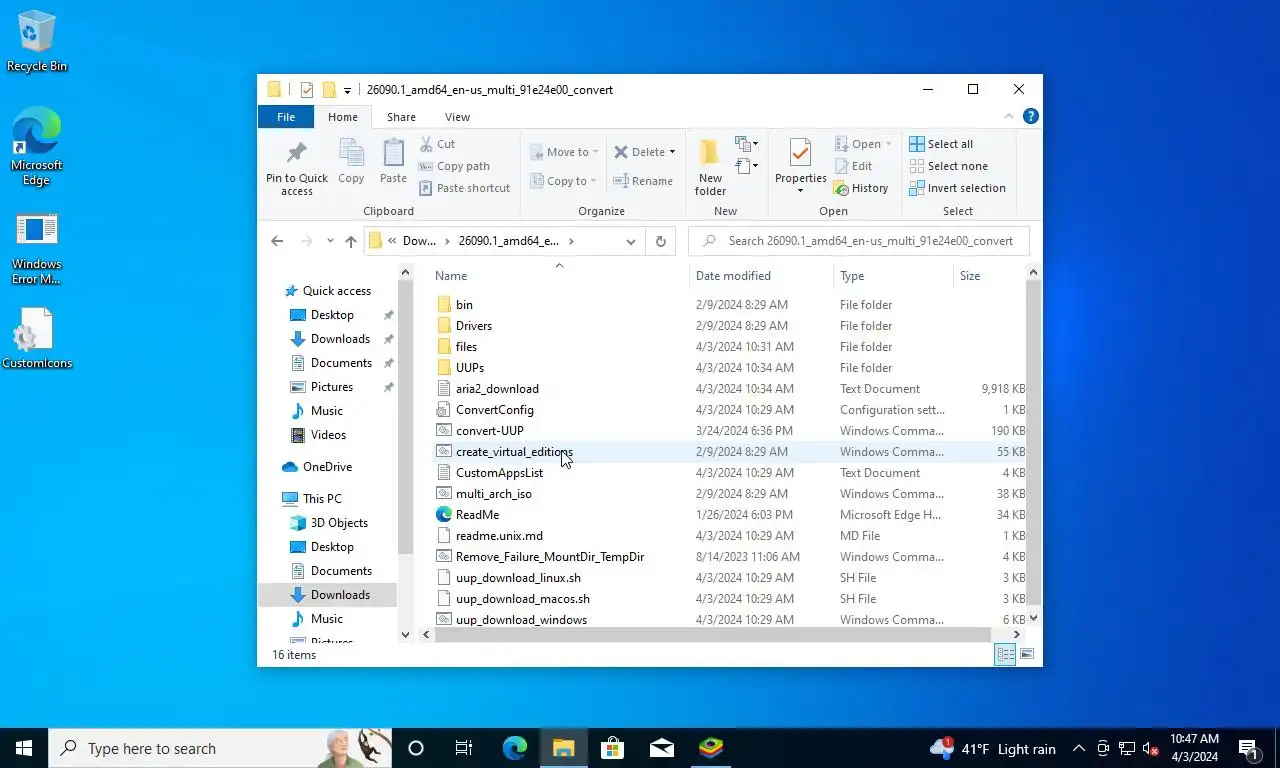This screenshot has width=1280, height=768.
Task: Click the Cut scissors button
Action: point(437,144)
